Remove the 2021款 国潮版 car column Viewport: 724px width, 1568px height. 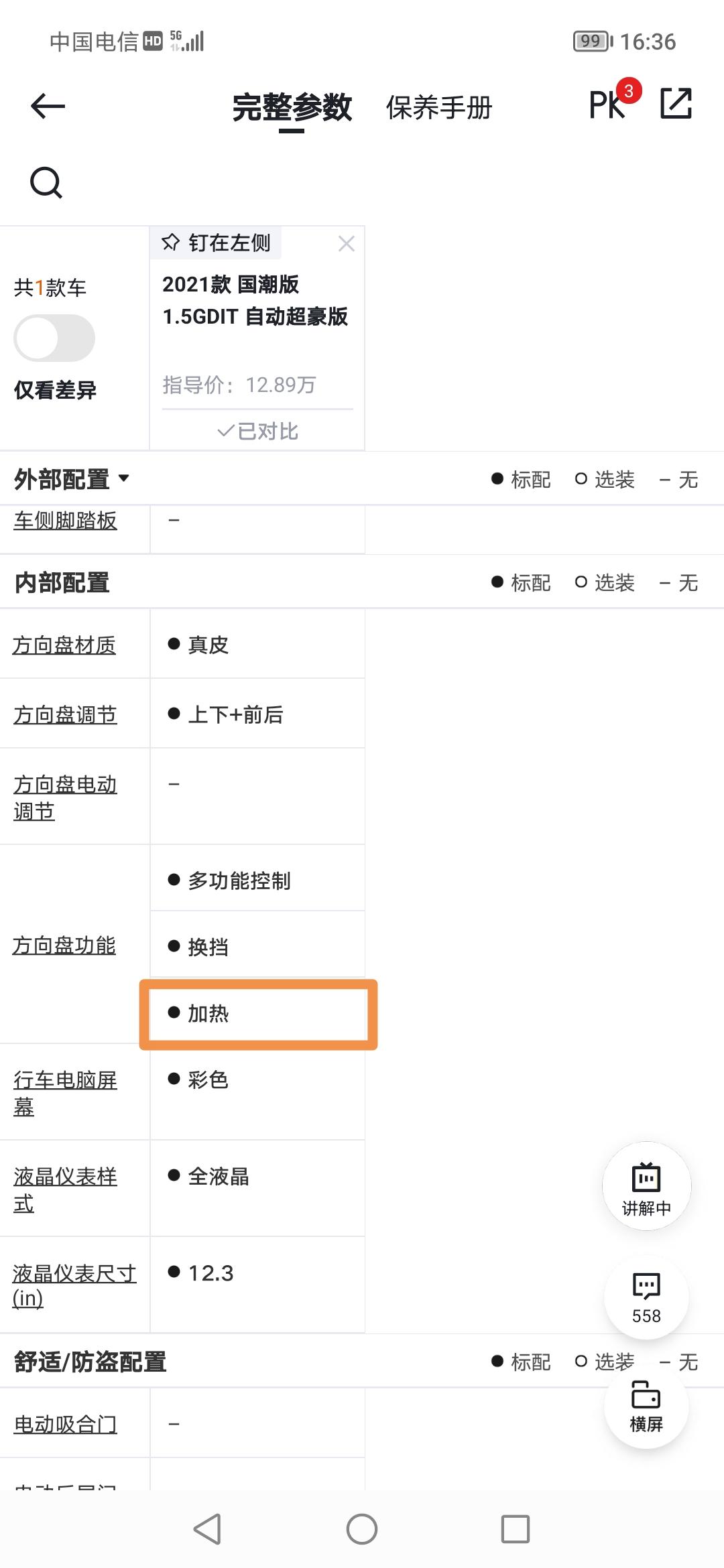[347, 243]
